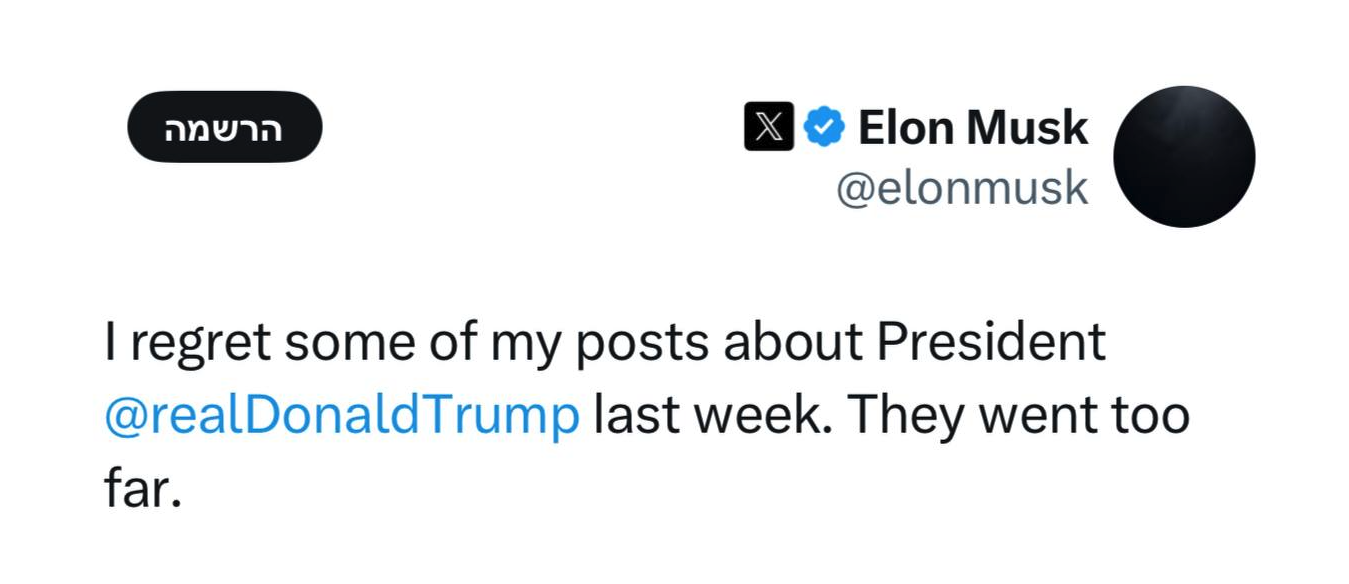
Task: Select the Elon Musk account name
Action: 972,126
